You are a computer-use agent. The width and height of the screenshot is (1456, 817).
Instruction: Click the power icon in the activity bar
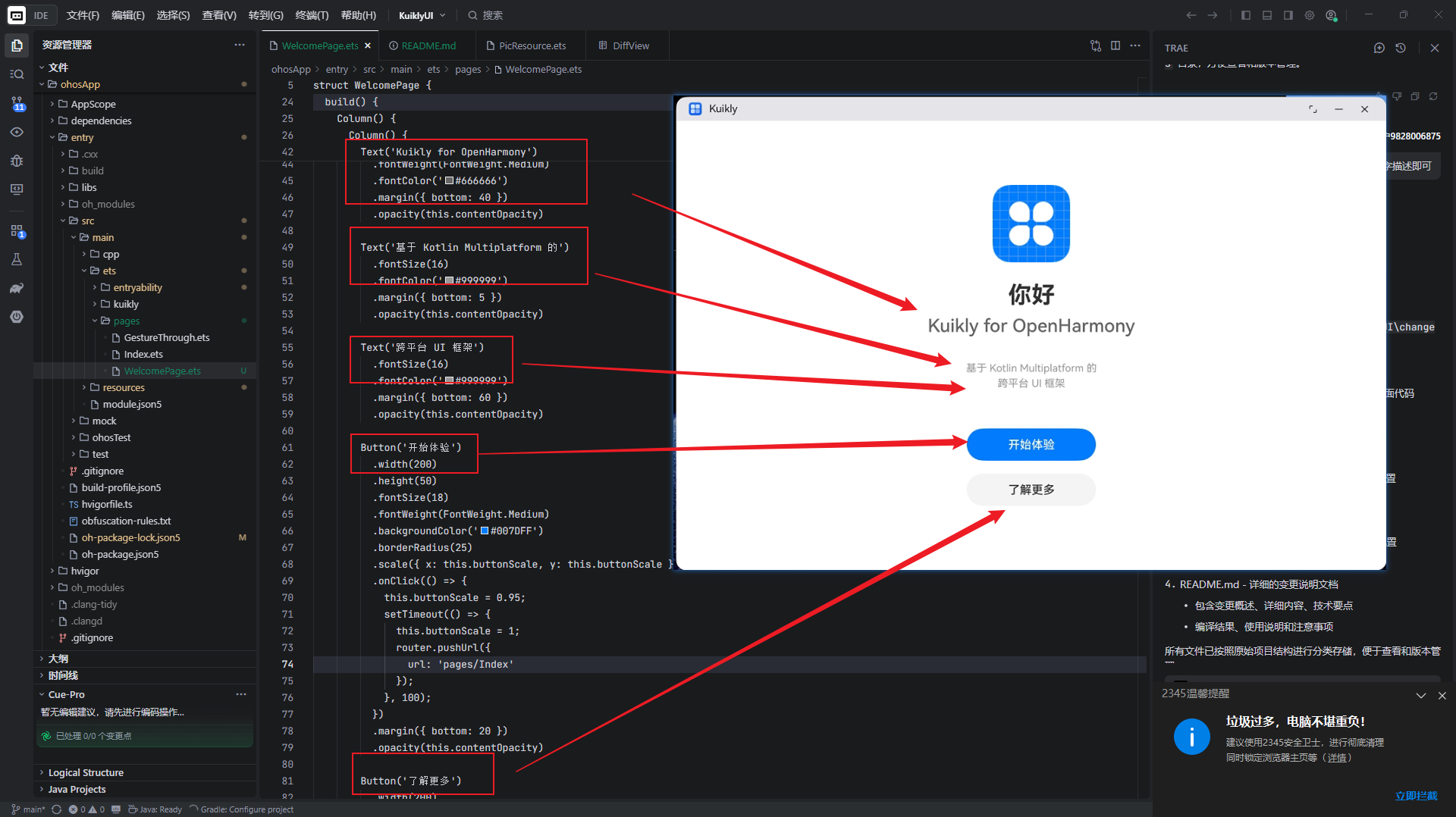[x=17, y=317]
